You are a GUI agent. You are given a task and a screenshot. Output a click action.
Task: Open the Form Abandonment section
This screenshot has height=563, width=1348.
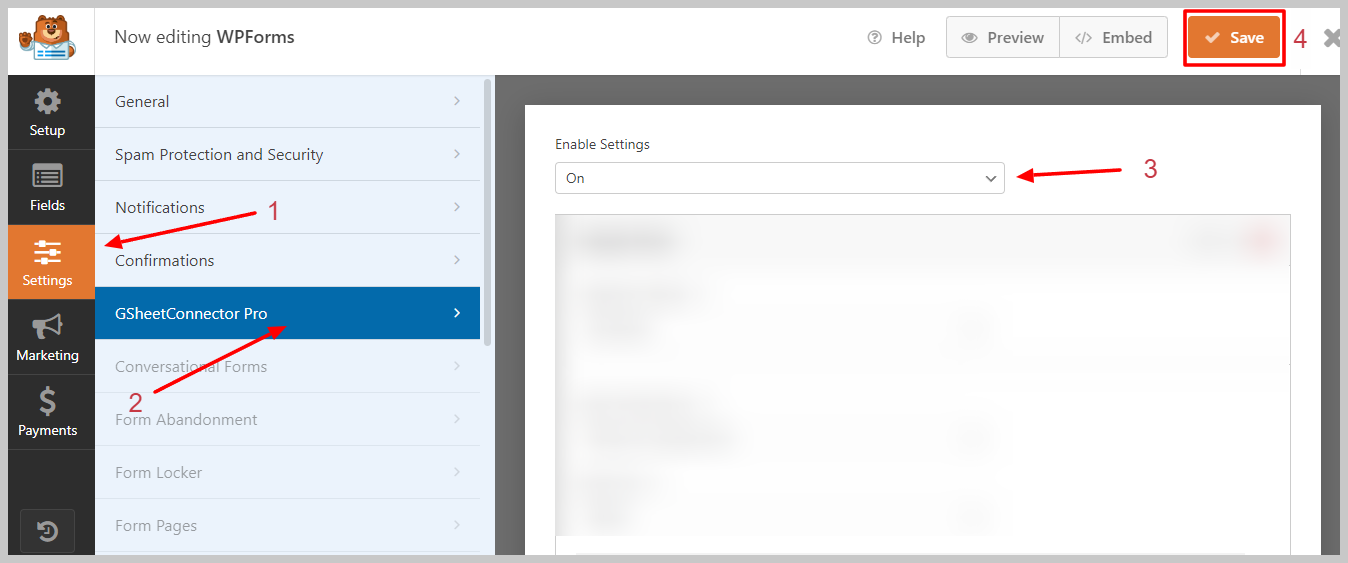click(287, 419)
